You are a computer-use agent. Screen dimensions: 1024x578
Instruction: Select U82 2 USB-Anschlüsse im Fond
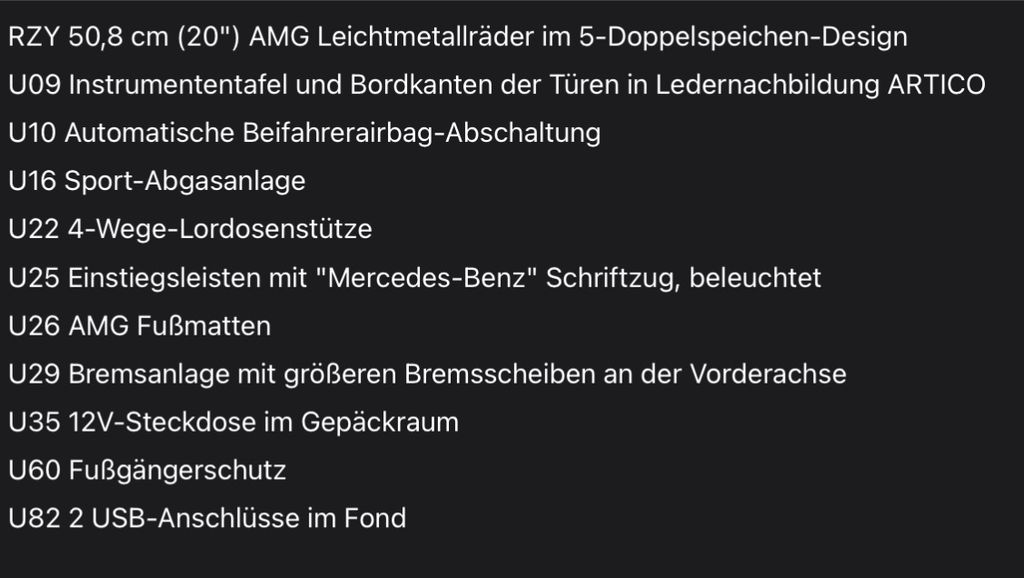tap(207, 519)
